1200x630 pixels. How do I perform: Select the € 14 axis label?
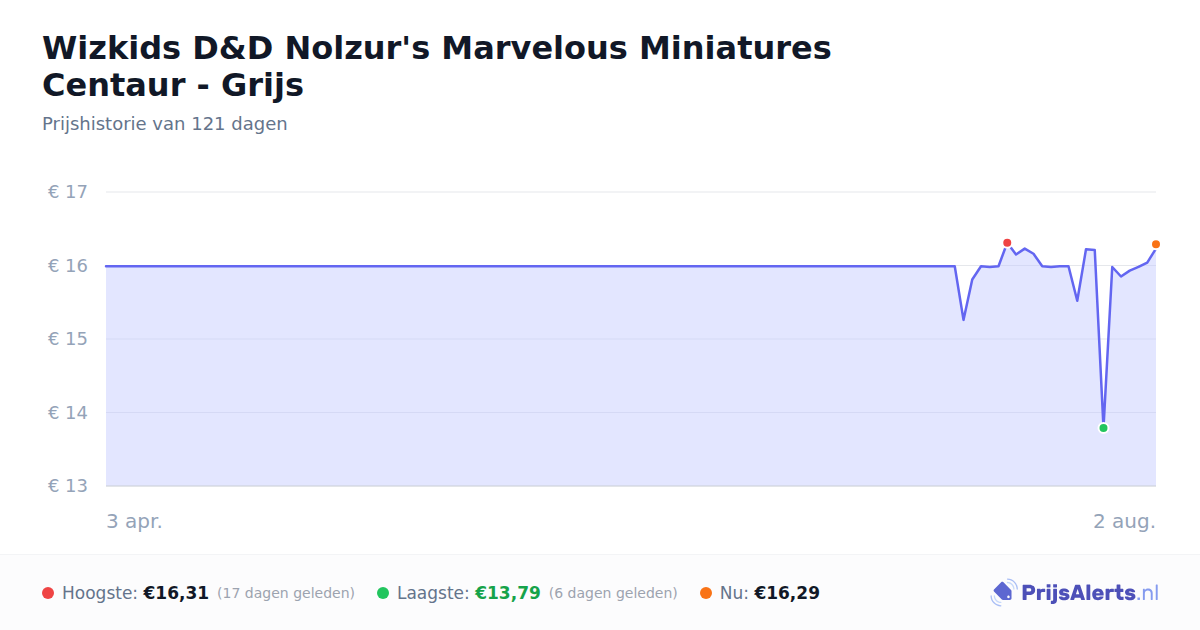[68, 413]
